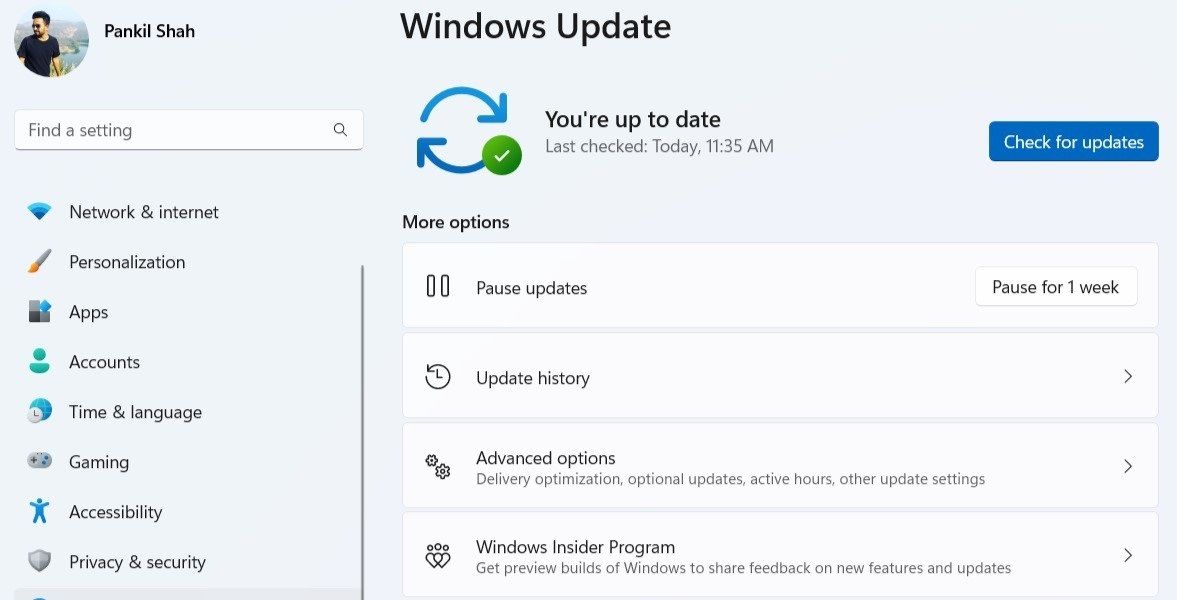Open the Gaming settings section
Viewport: 1177px width, 600px height.
pyautogui.click(x=99, y=462)
